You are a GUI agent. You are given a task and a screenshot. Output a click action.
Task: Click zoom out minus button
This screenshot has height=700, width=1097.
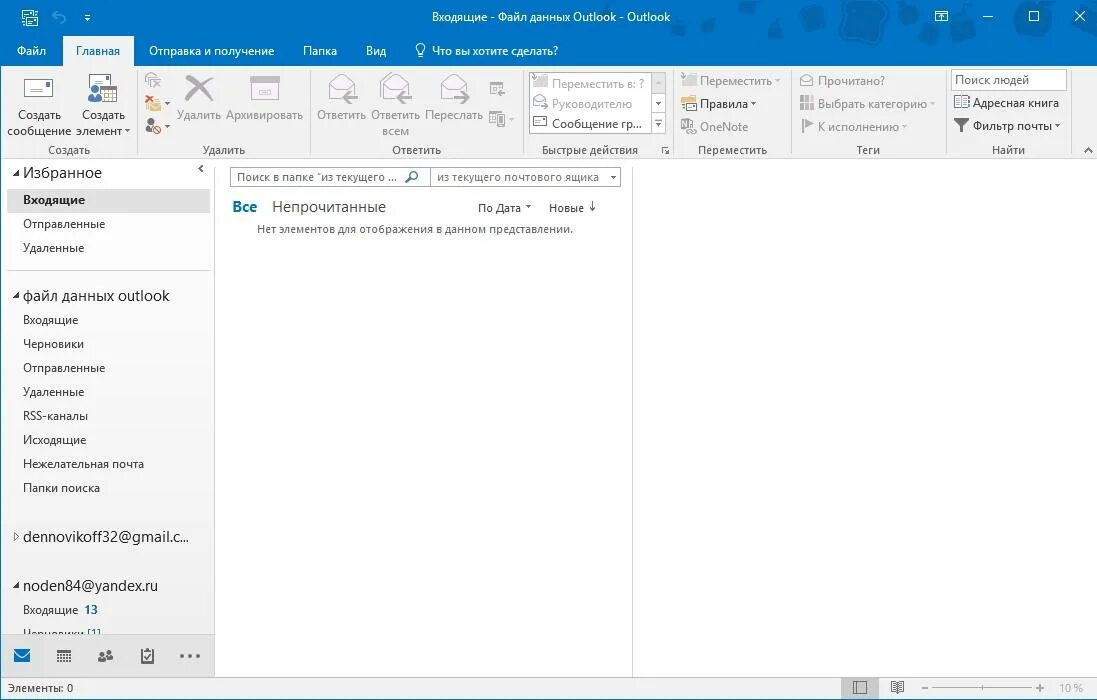925,688
